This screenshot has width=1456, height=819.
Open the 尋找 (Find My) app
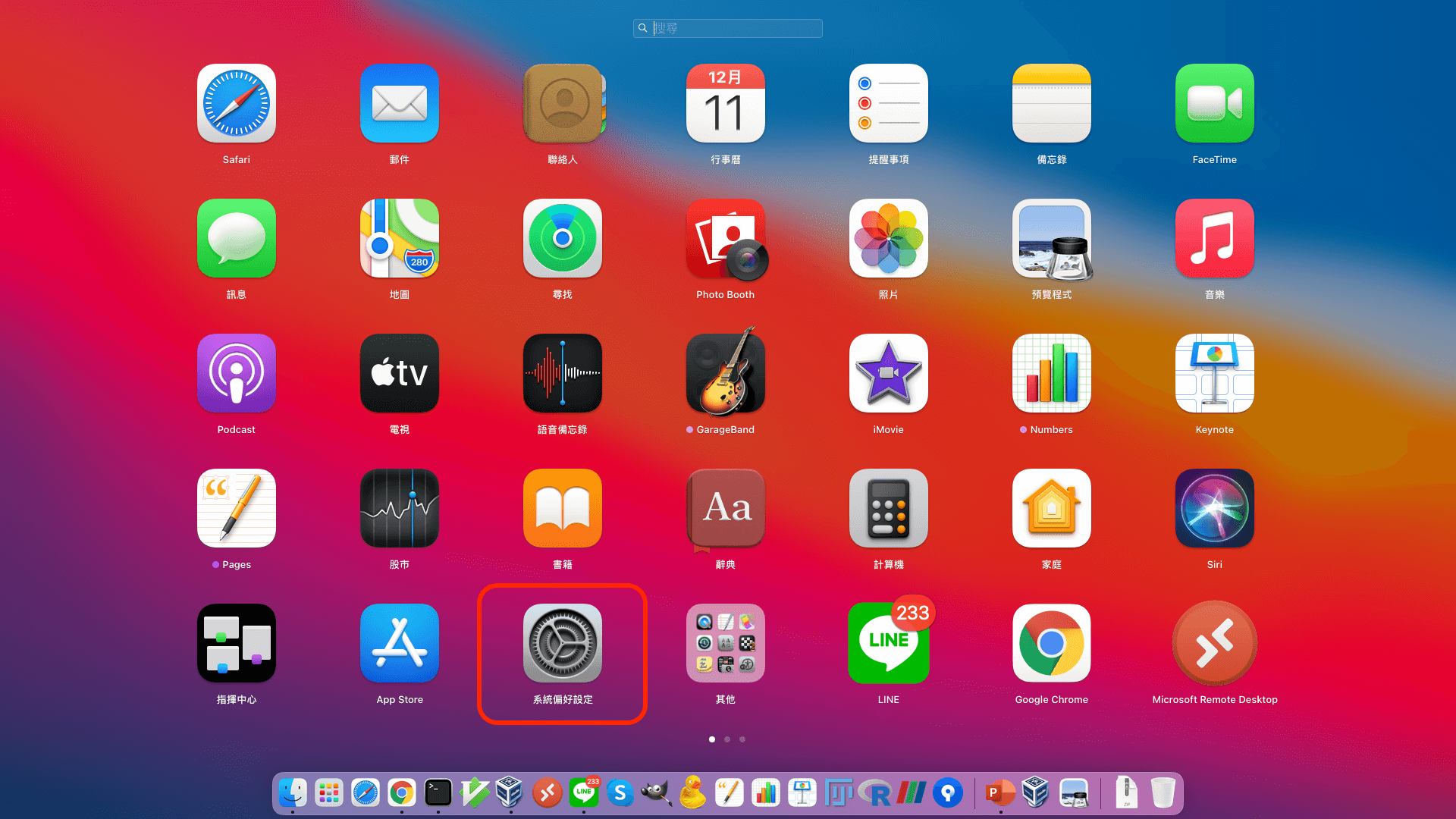pyautogui.click(x=563, y=238)
